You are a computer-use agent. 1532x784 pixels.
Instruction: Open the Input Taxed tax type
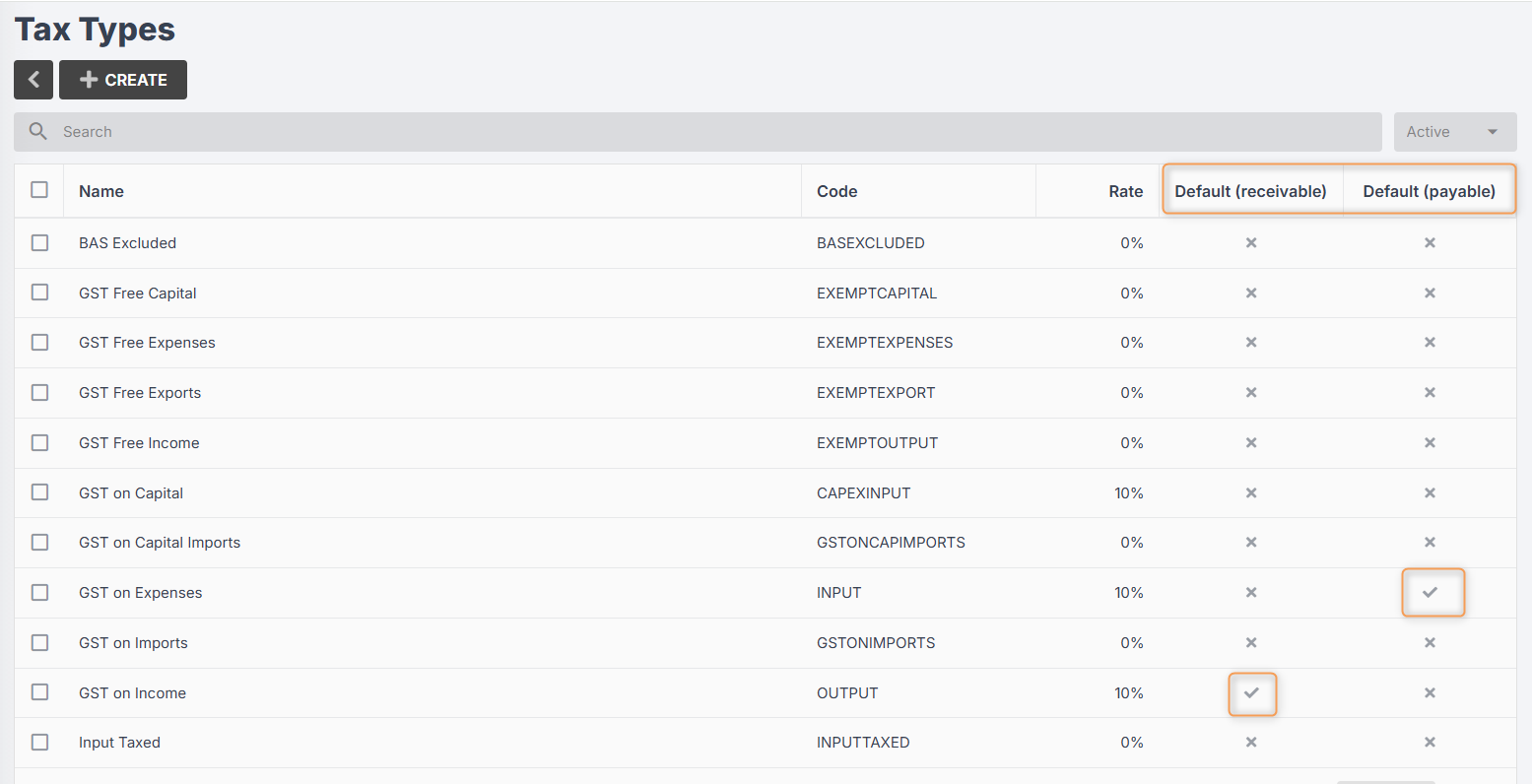pyautogui.click(x=119, y=742)
